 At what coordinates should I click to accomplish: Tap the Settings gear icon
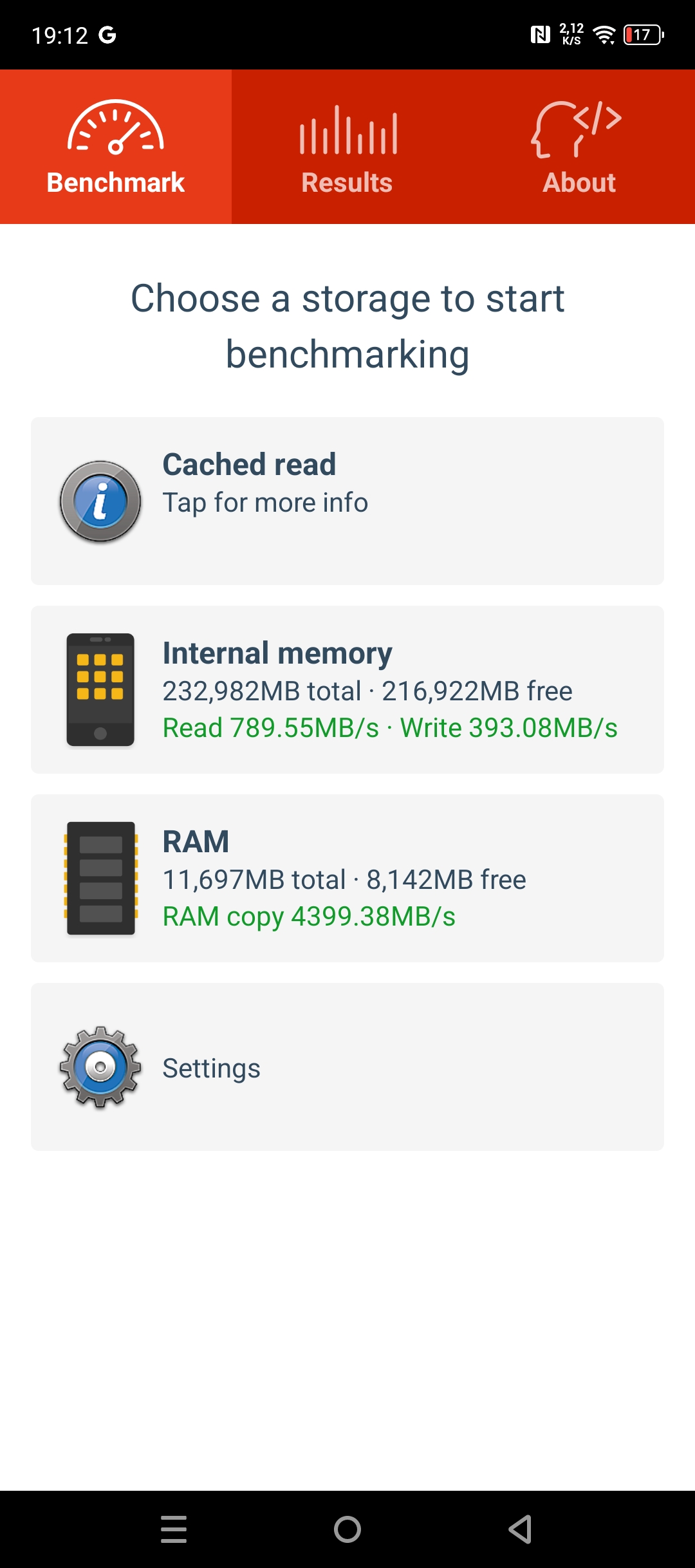(100, 1067)
